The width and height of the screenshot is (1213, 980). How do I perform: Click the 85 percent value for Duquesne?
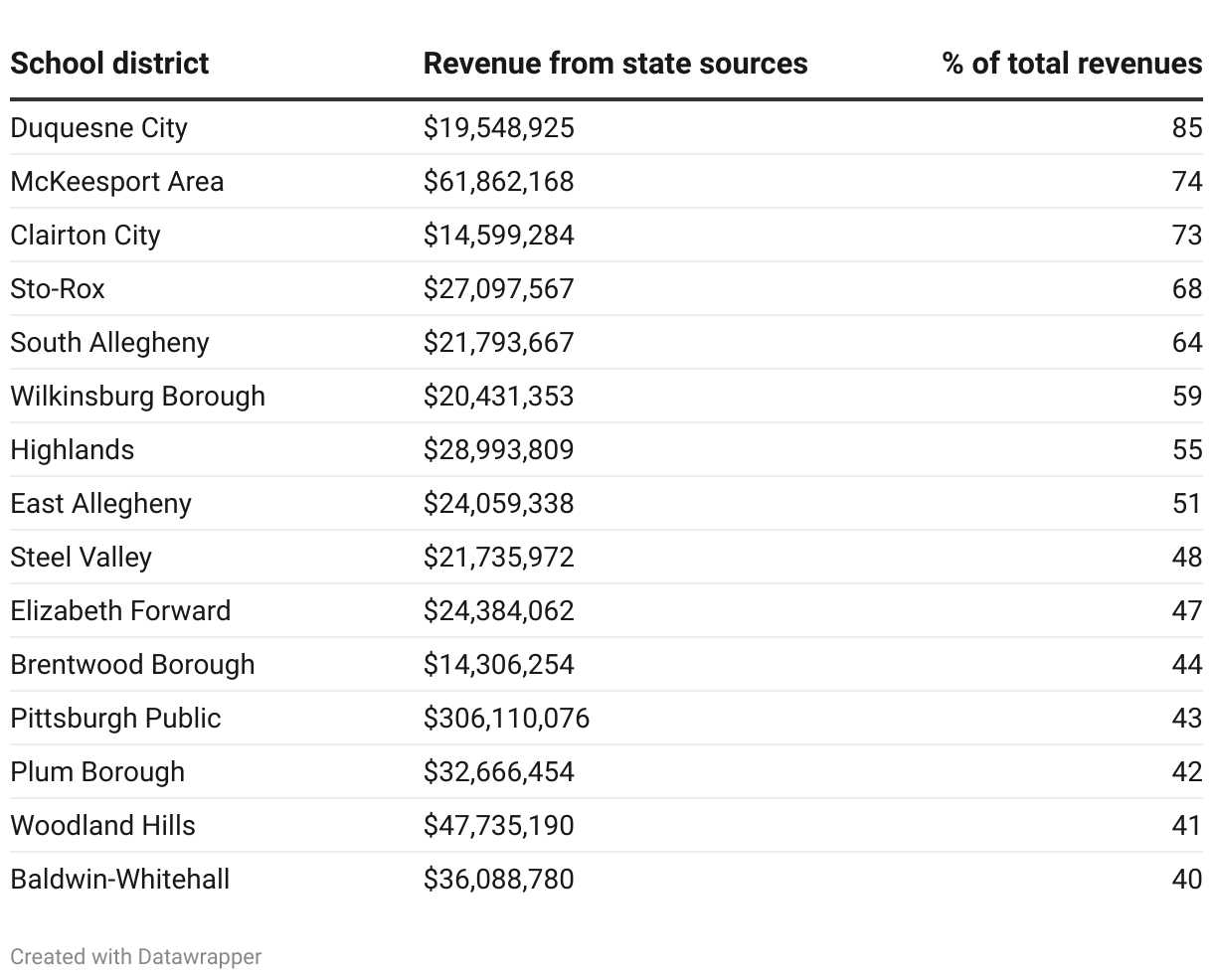tap(1186, 128)
